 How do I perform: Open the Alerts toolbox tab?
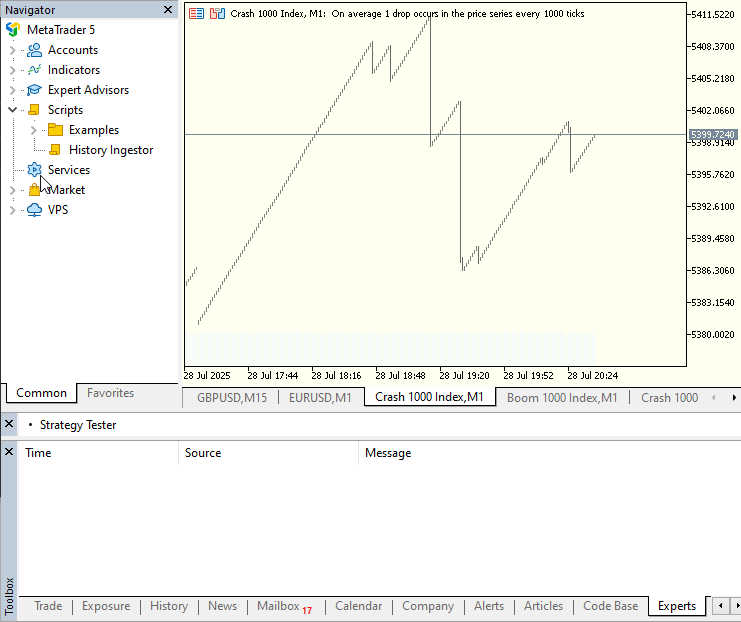pyautogui.click(x=489, y=606)
